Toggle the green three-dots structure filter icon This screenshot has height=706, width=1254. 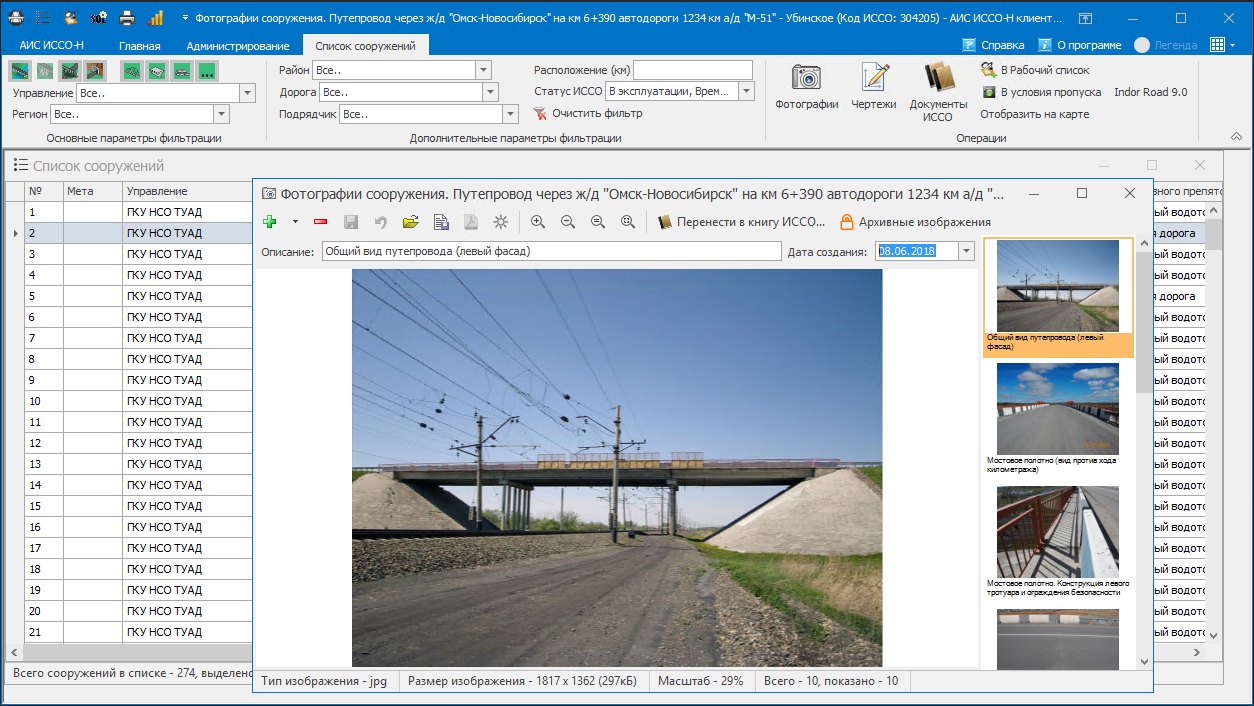point(207,71)
